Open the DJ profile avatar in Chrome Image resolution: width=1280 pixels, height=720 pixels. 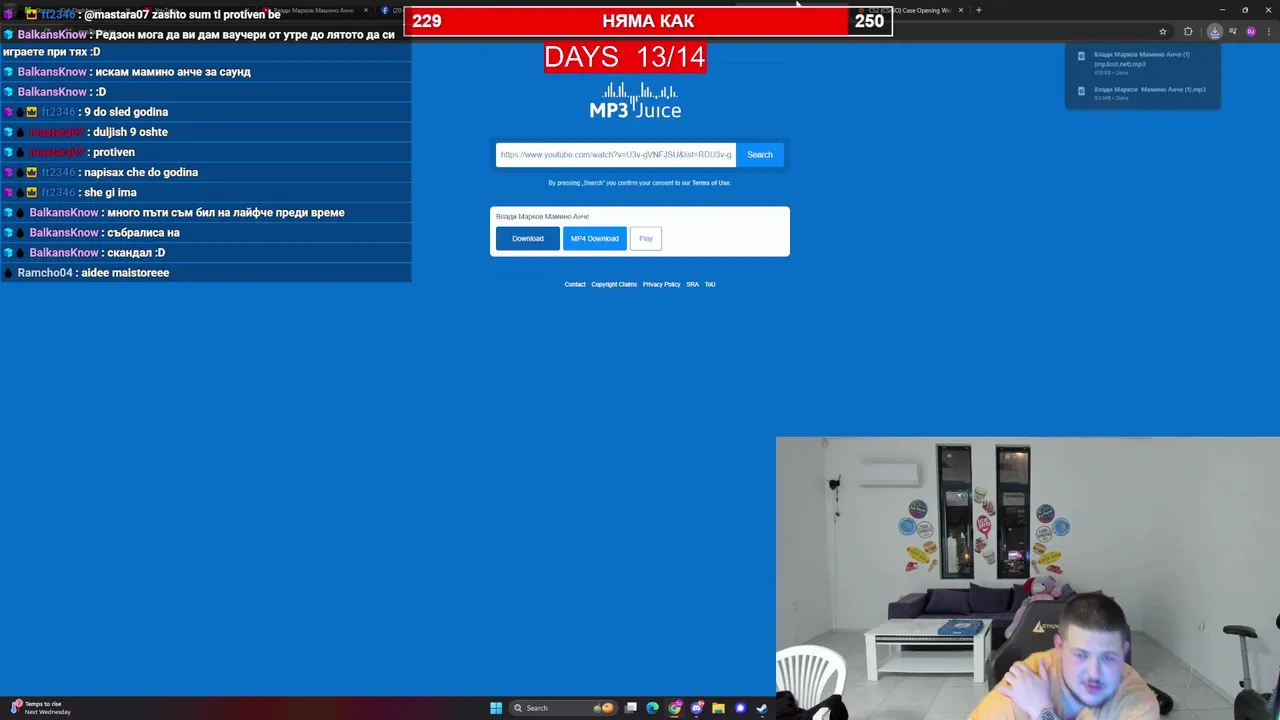1250,32
